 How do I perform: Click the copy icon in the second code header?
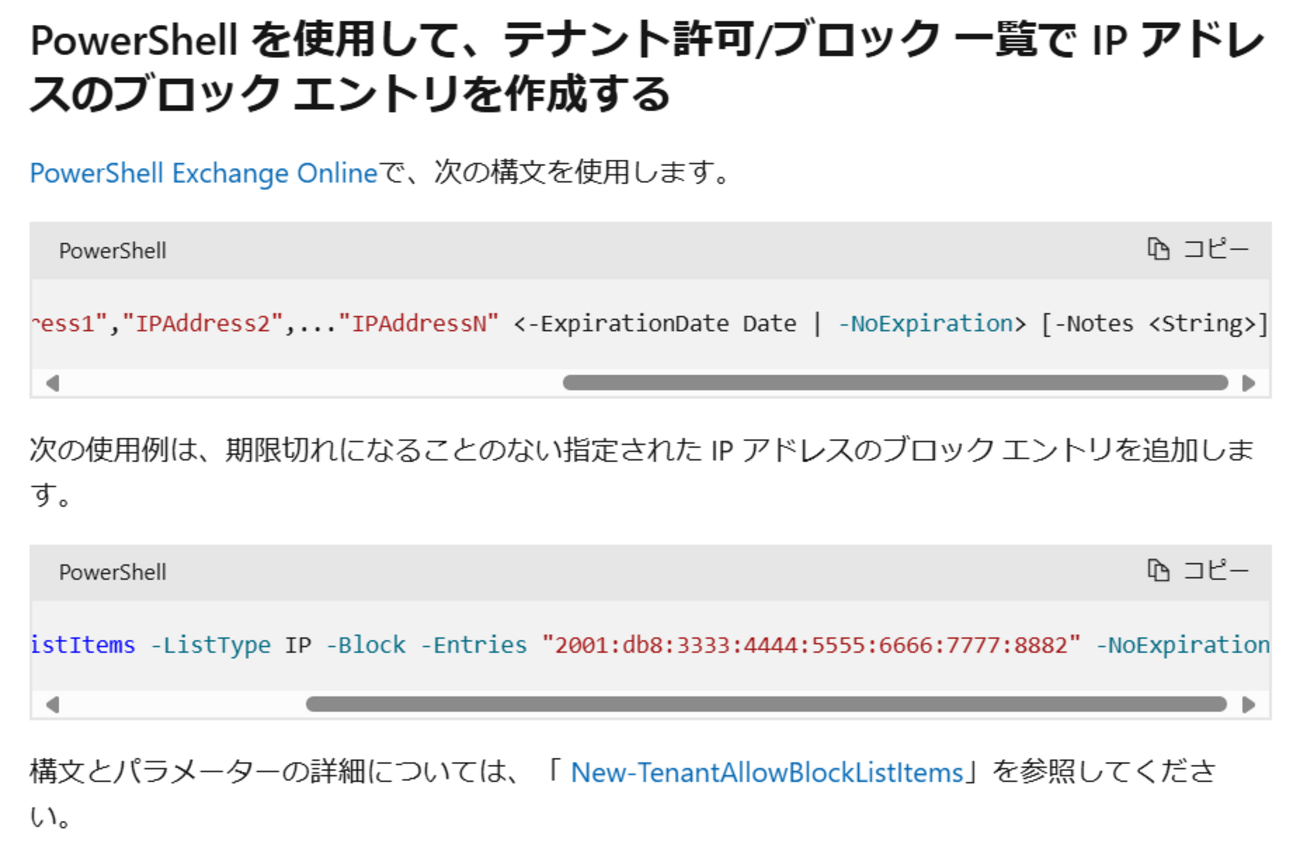[1158, 571]
